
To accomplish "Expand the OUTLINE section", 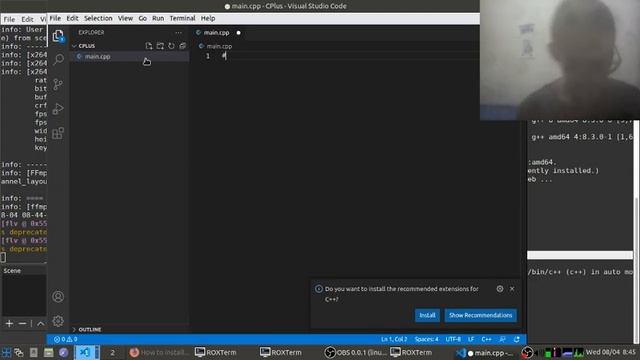I will click(x=89, y=329).
